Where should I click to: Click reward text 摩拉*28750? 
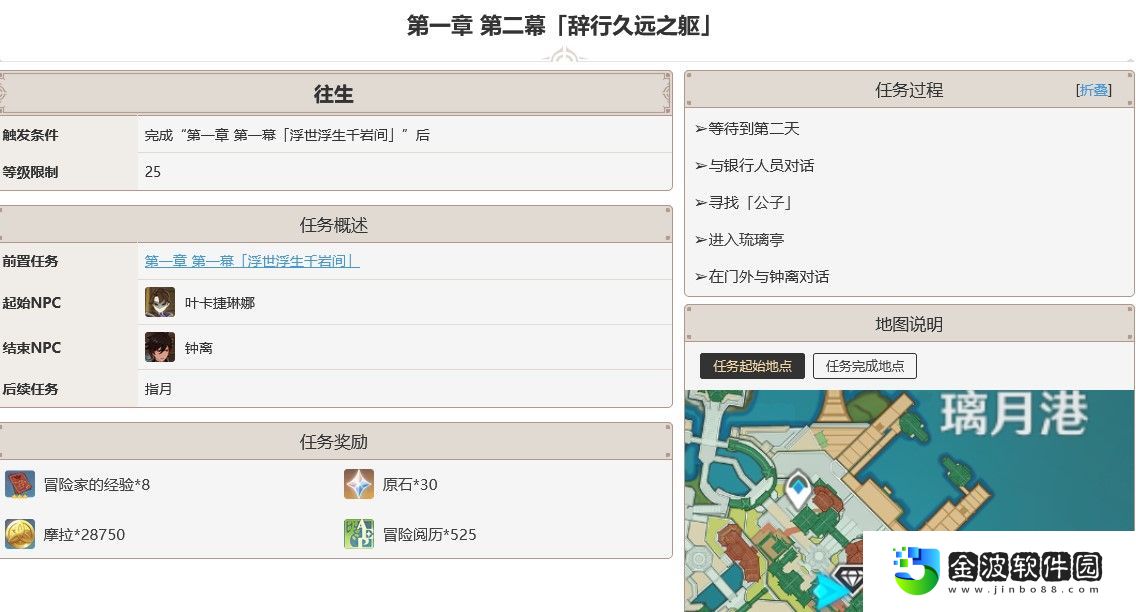click(84, 535)
